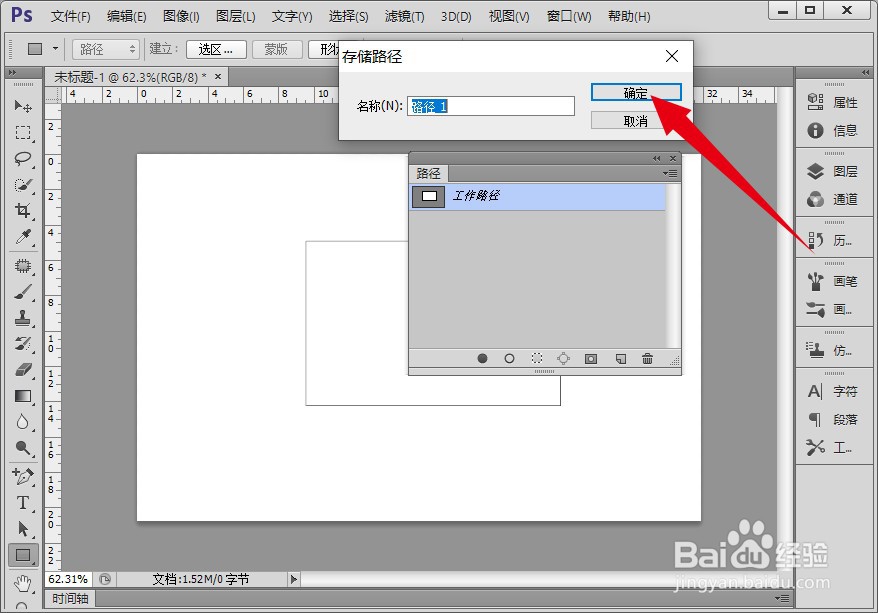Click the 名称 path name input field
Screen dimensions: 878x613
tap(491, 106)
